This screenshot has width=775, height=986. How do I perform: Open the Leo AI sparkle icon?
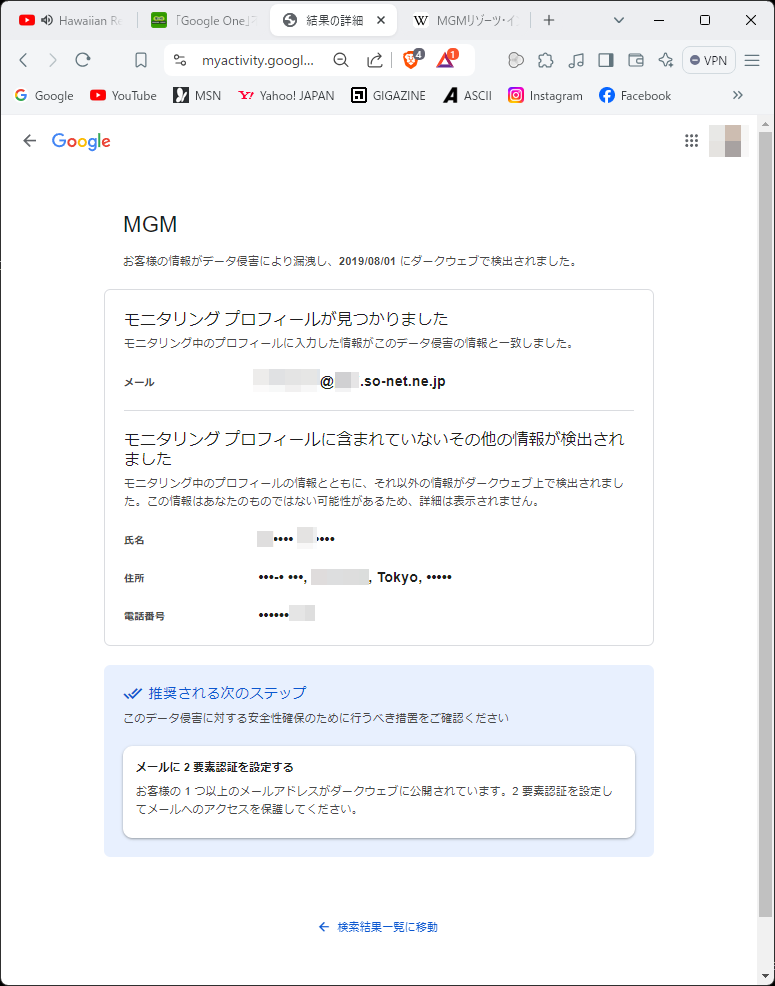666,60
